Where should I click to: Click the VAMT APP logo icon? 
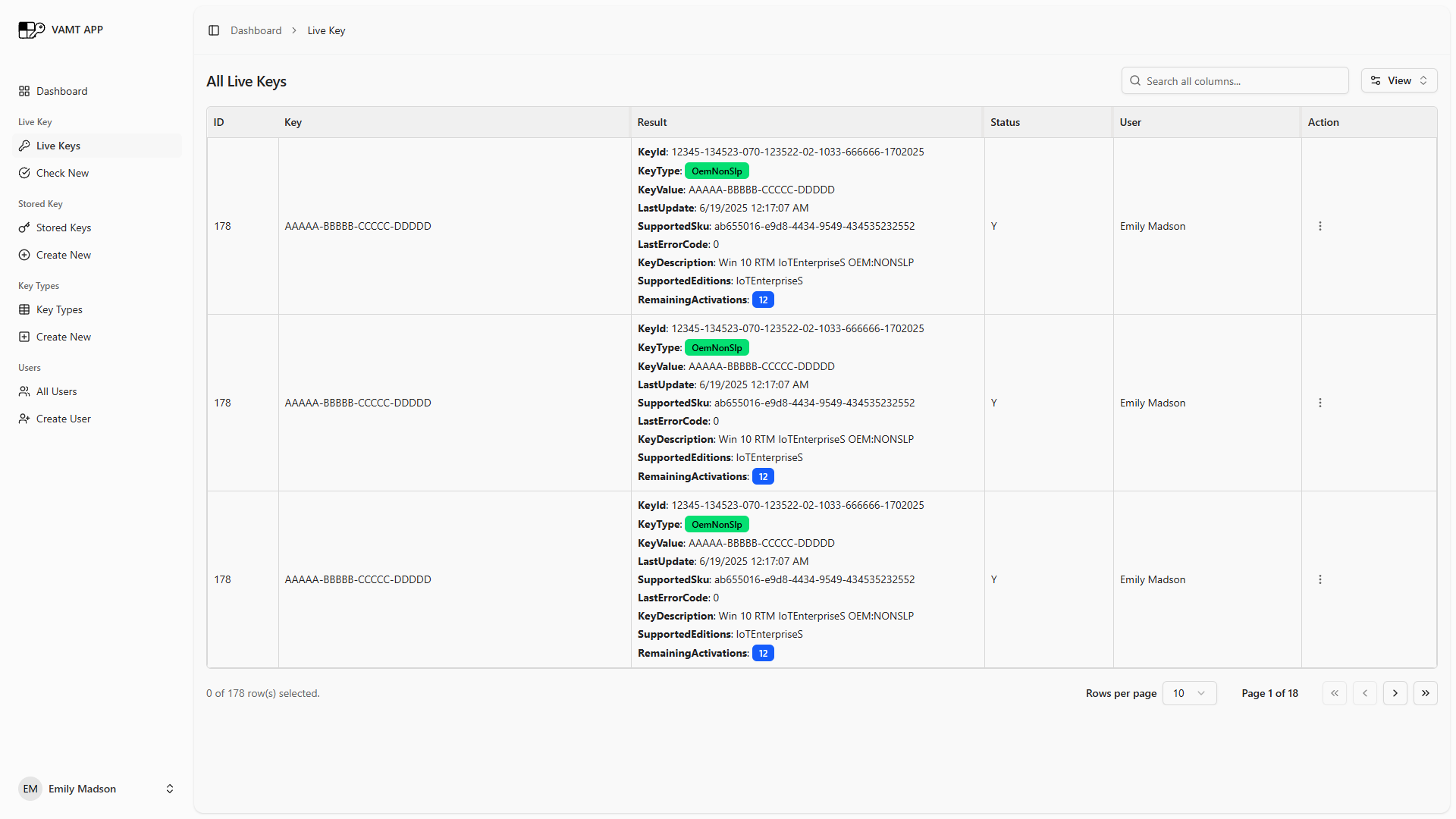31,30
